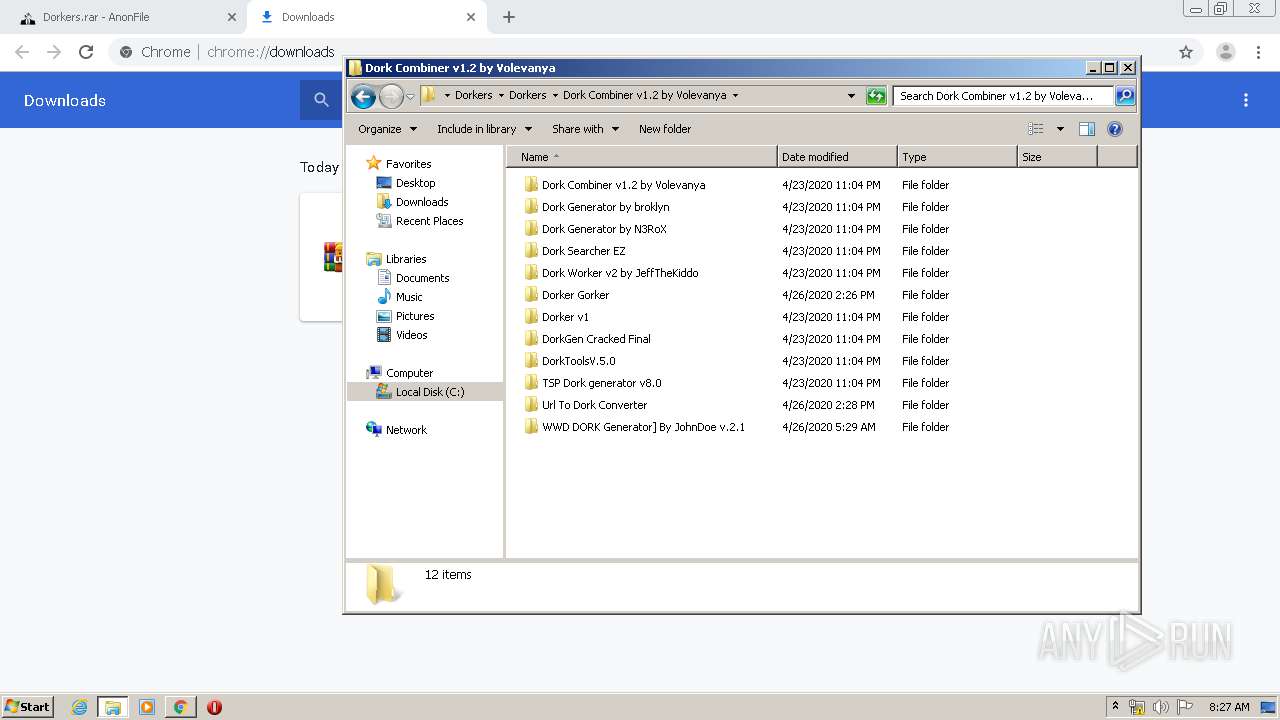Click the Downloads page search icon
Viewport: 1280px width, 720px height.
(321, 100)
